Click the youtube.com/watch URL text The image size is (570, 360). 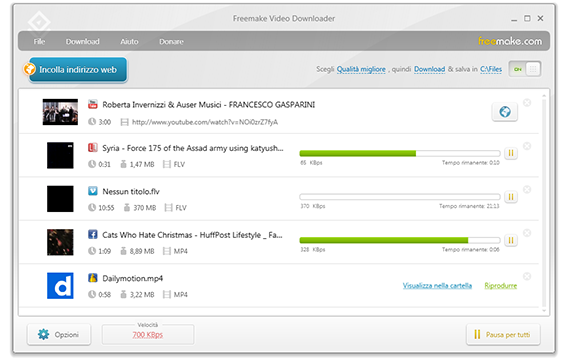pos(205,122)
